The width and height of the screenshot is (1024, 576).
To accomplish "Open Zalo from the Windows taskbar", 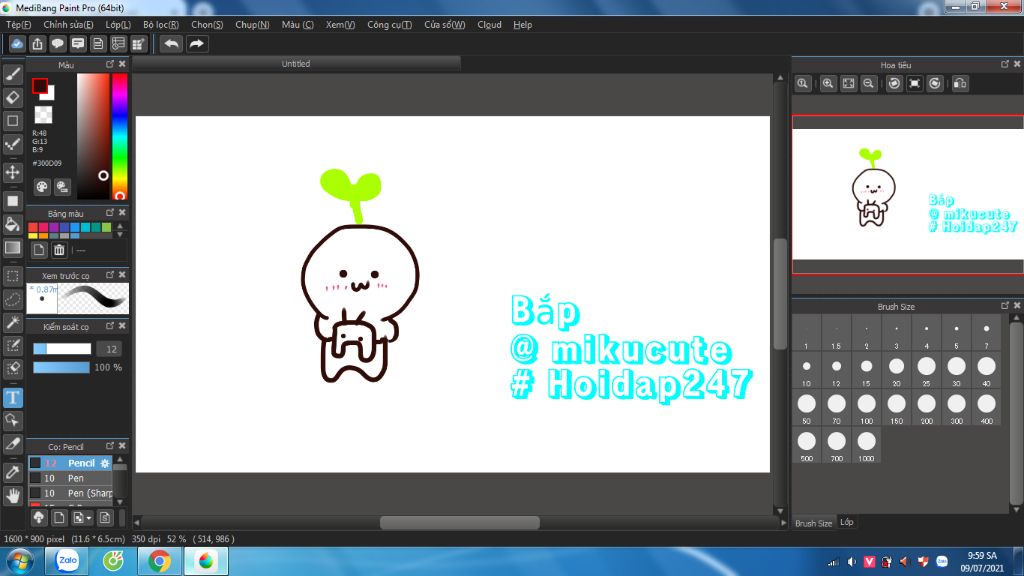I will 67,561.
